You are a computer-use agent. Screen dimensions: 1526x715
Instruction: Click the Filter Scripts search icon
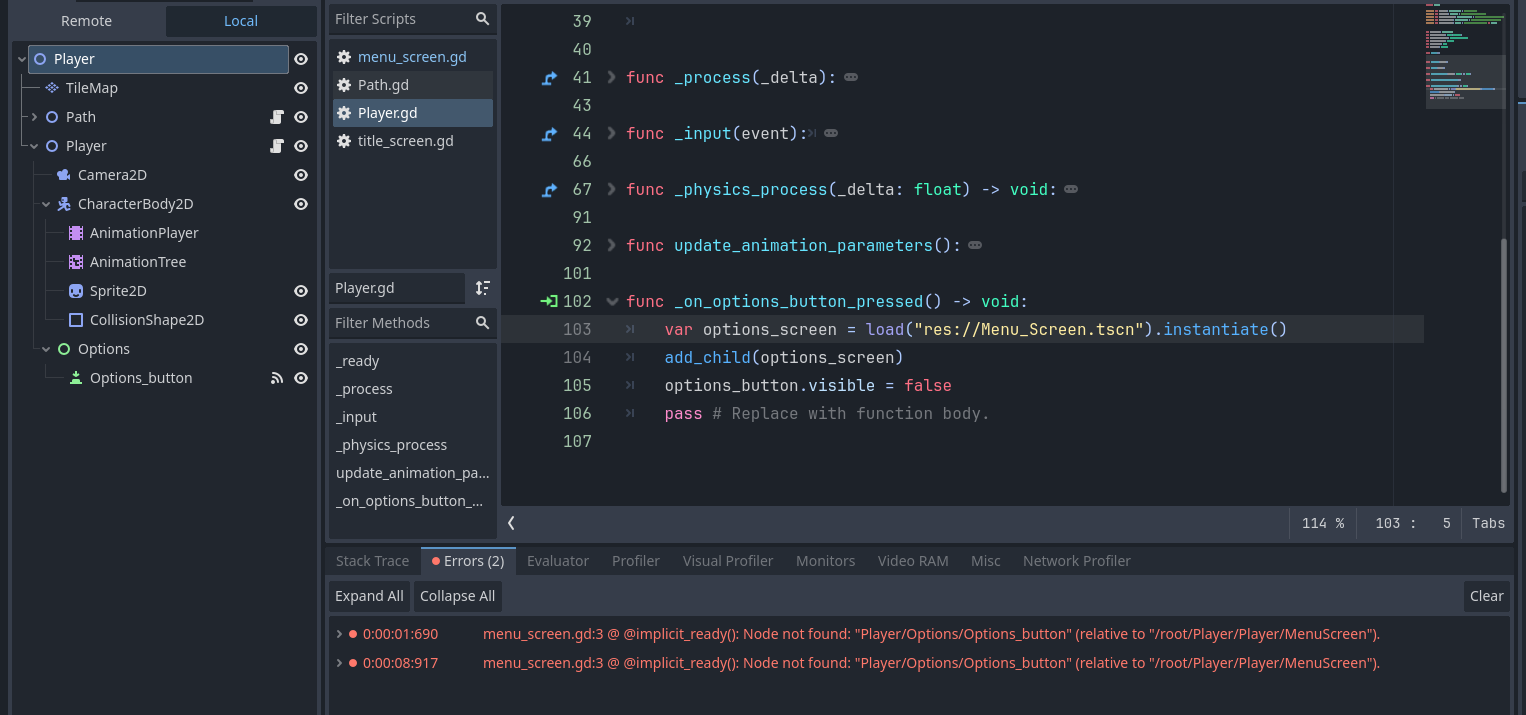click(x=482, y=19)
